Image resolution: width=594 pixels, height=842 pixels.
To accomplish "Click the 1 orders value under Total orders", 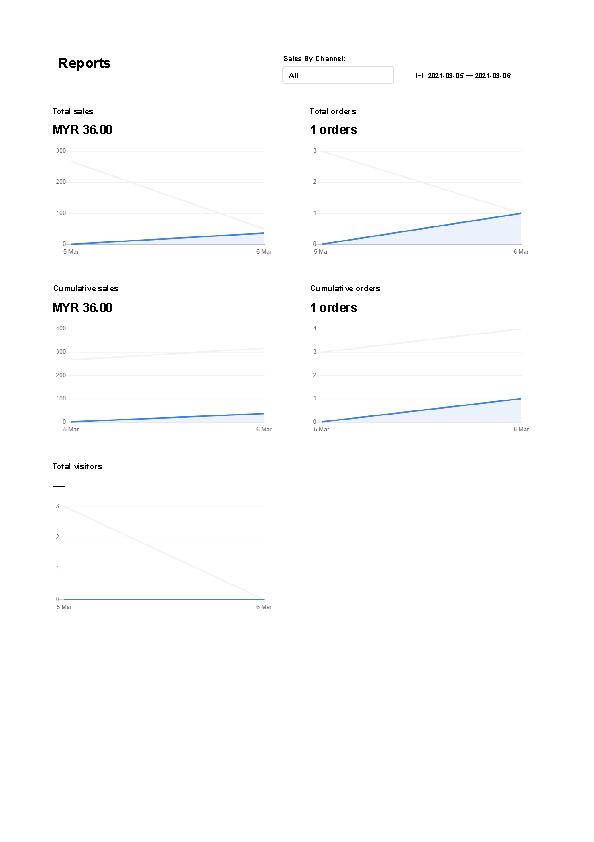I will tap(334, 130).
